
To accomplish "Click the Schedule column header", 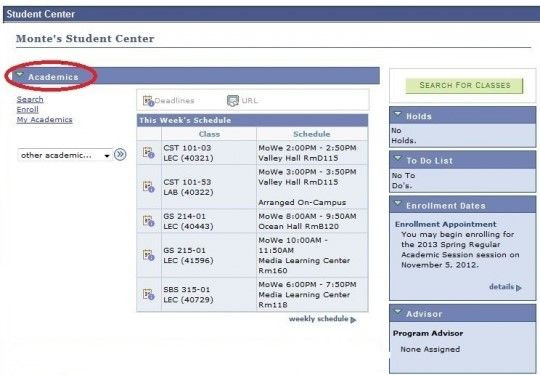I will pyautogui.click(x=312, y=134).
